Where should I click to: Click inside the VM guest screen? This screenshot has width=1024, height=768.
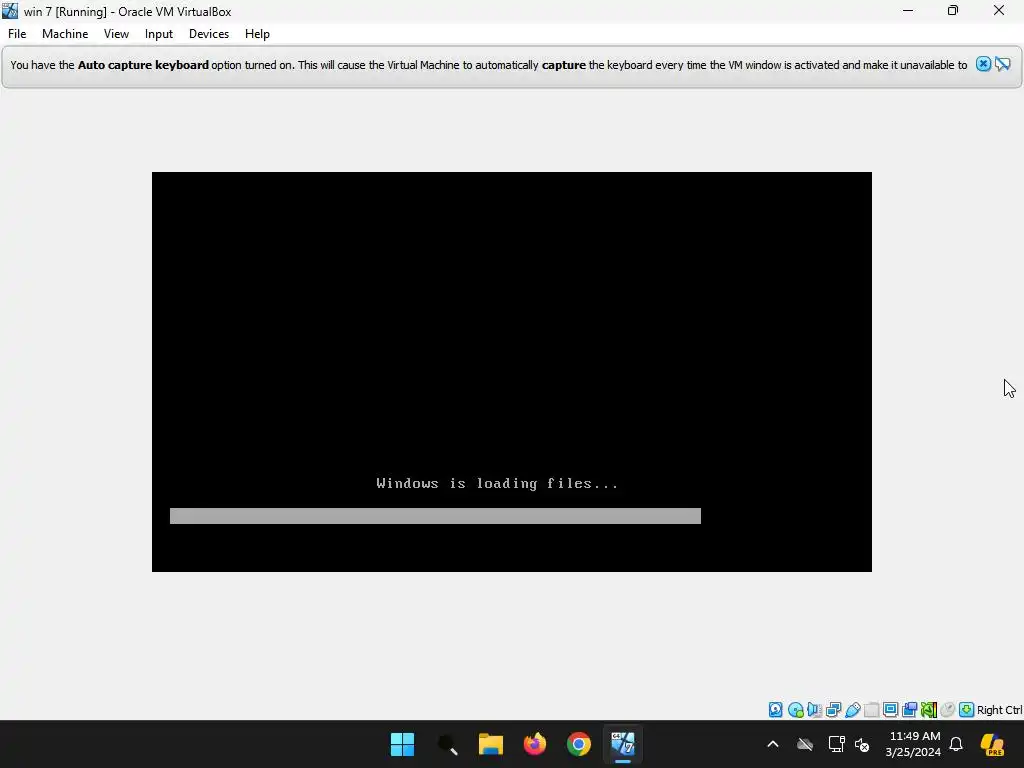(511, 372)
